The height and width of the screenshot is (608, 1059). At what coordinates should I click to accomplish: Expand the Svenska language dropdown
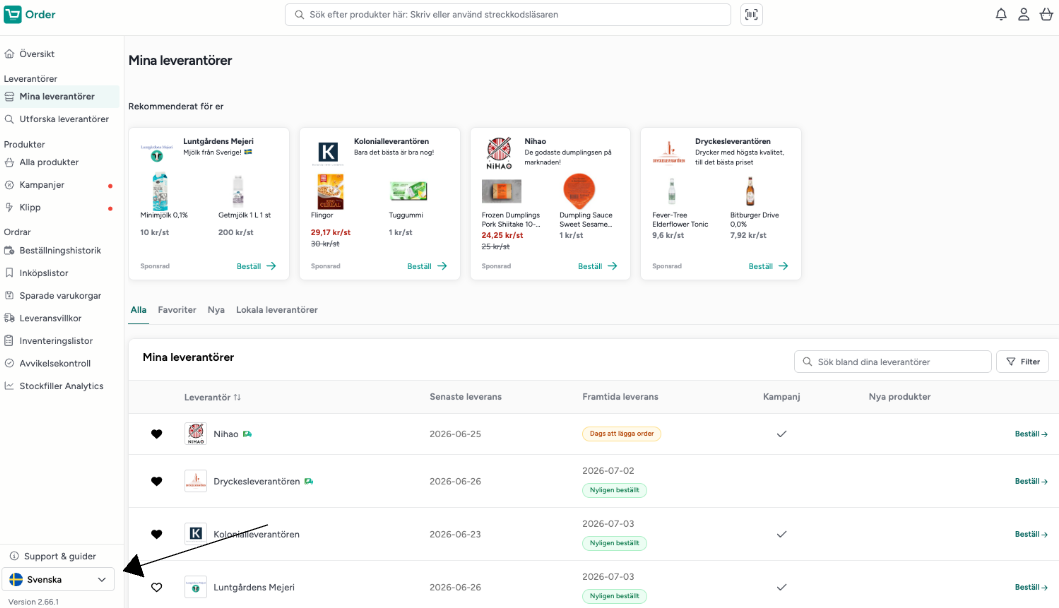pyautogui.click(x=58, y=580)
